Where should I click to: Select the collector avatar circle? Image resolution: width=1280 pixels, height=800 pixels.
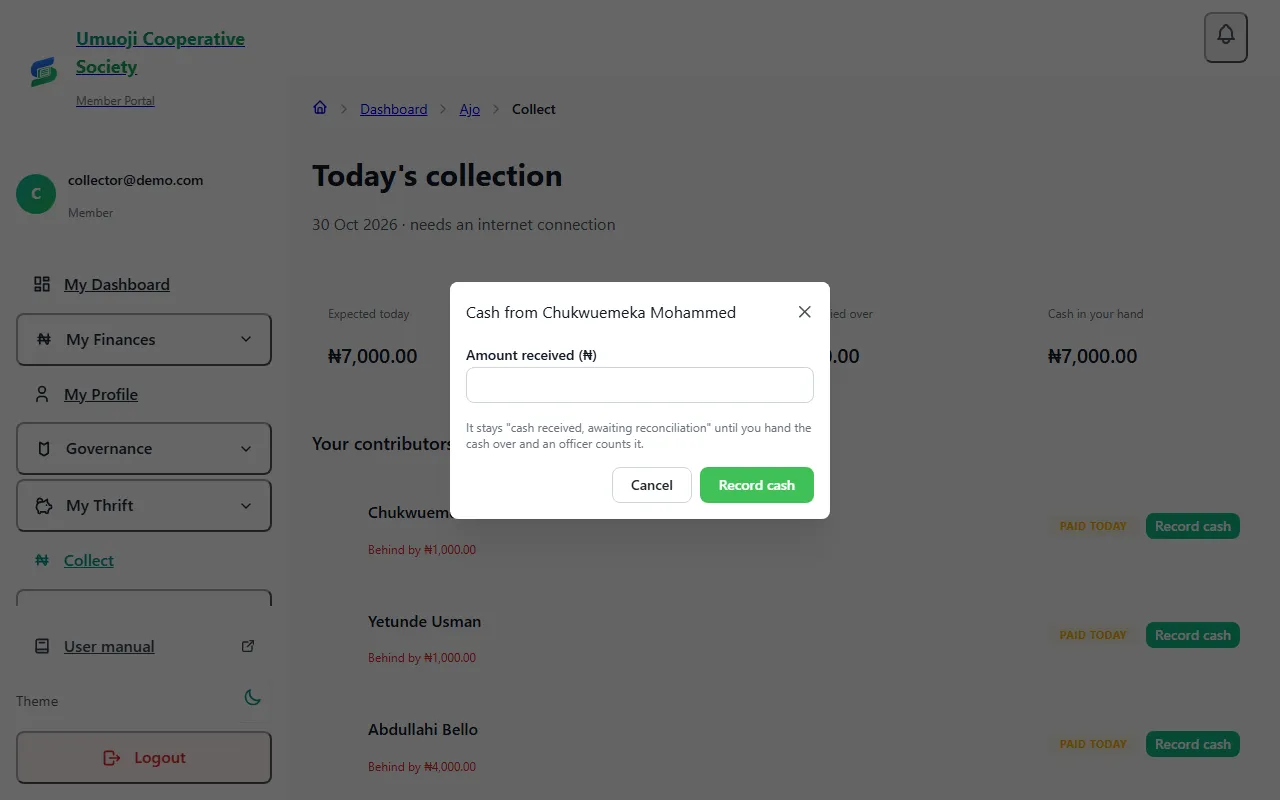(36, 194)
